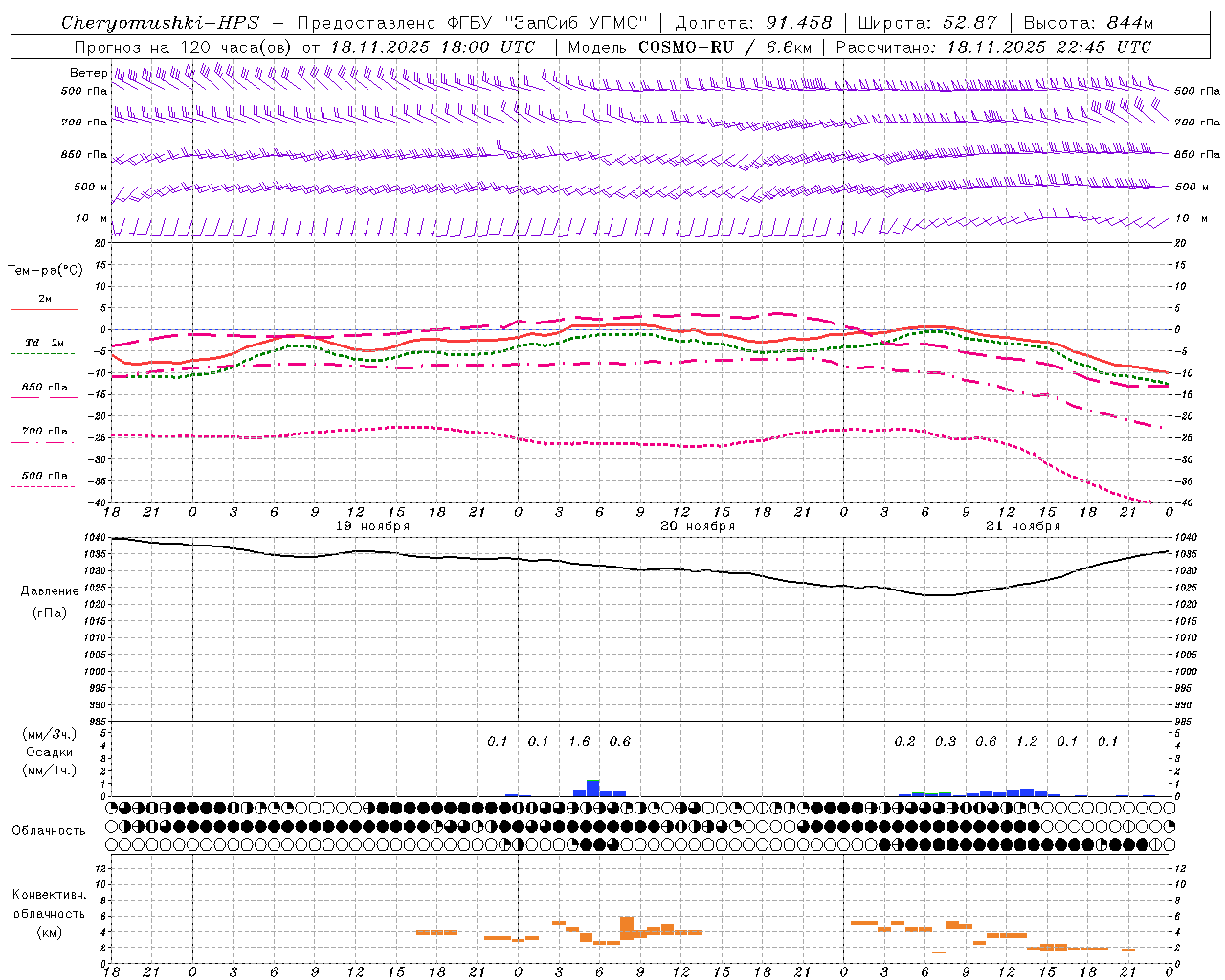This screenshot has height=980, width=1225.
Task: Click the '850 гПа' temperature legend line sample
Action: tap(43, 397)
